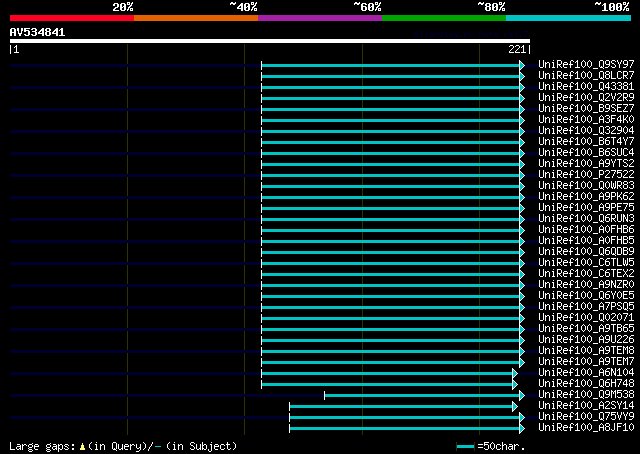Click the UniRef100_Q0WR83 label
Viewport: 640px width, 454px height.
tap(586, 186)
